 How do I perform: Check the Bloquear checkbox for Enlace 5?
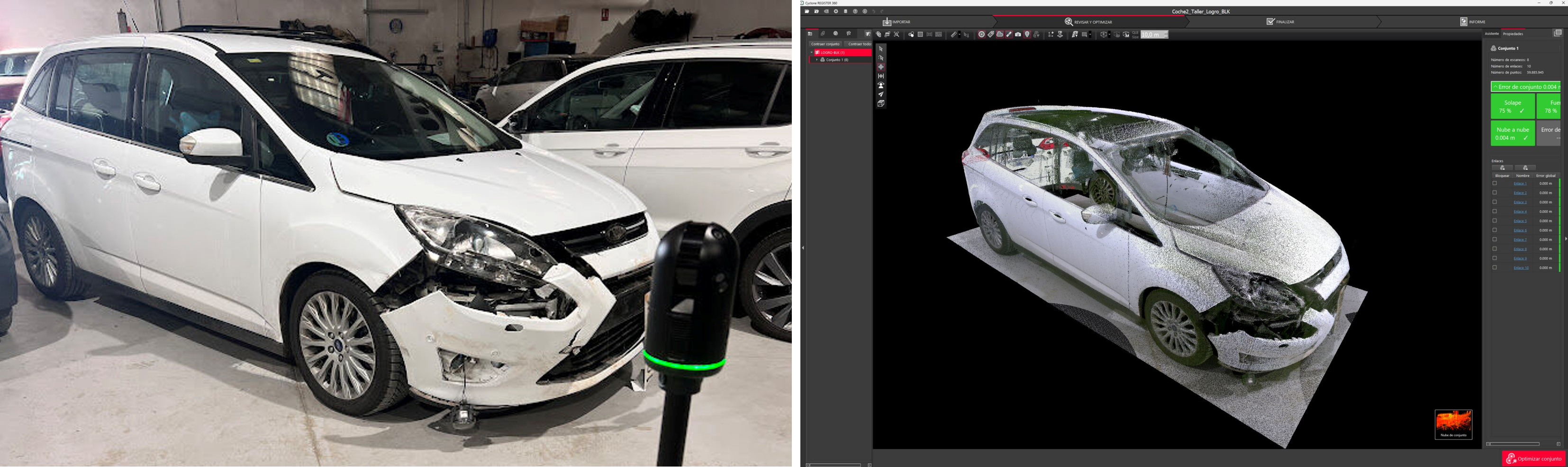pos(1495,221)
